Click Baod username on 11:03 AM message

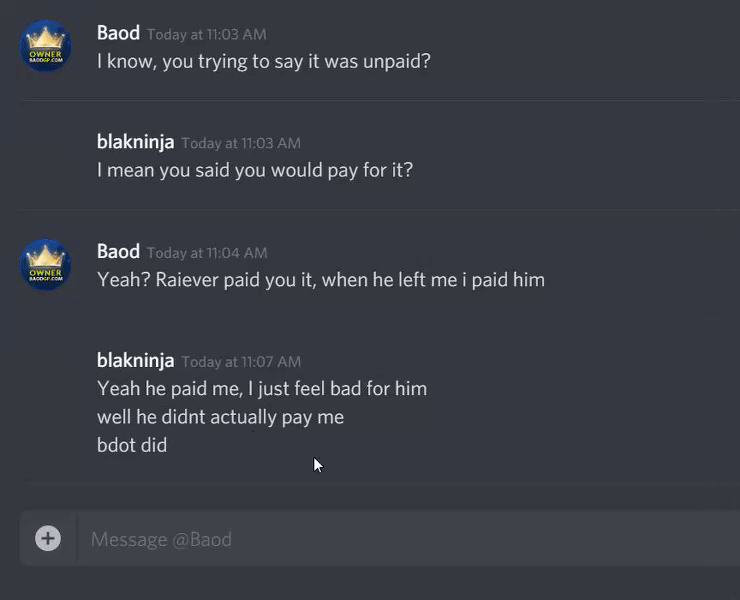coord(118,34)
